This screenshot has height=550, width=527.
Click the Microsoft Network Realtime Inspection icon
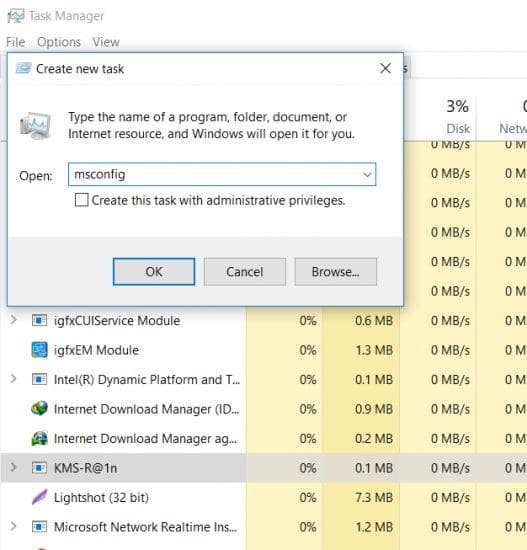[39, 526]
